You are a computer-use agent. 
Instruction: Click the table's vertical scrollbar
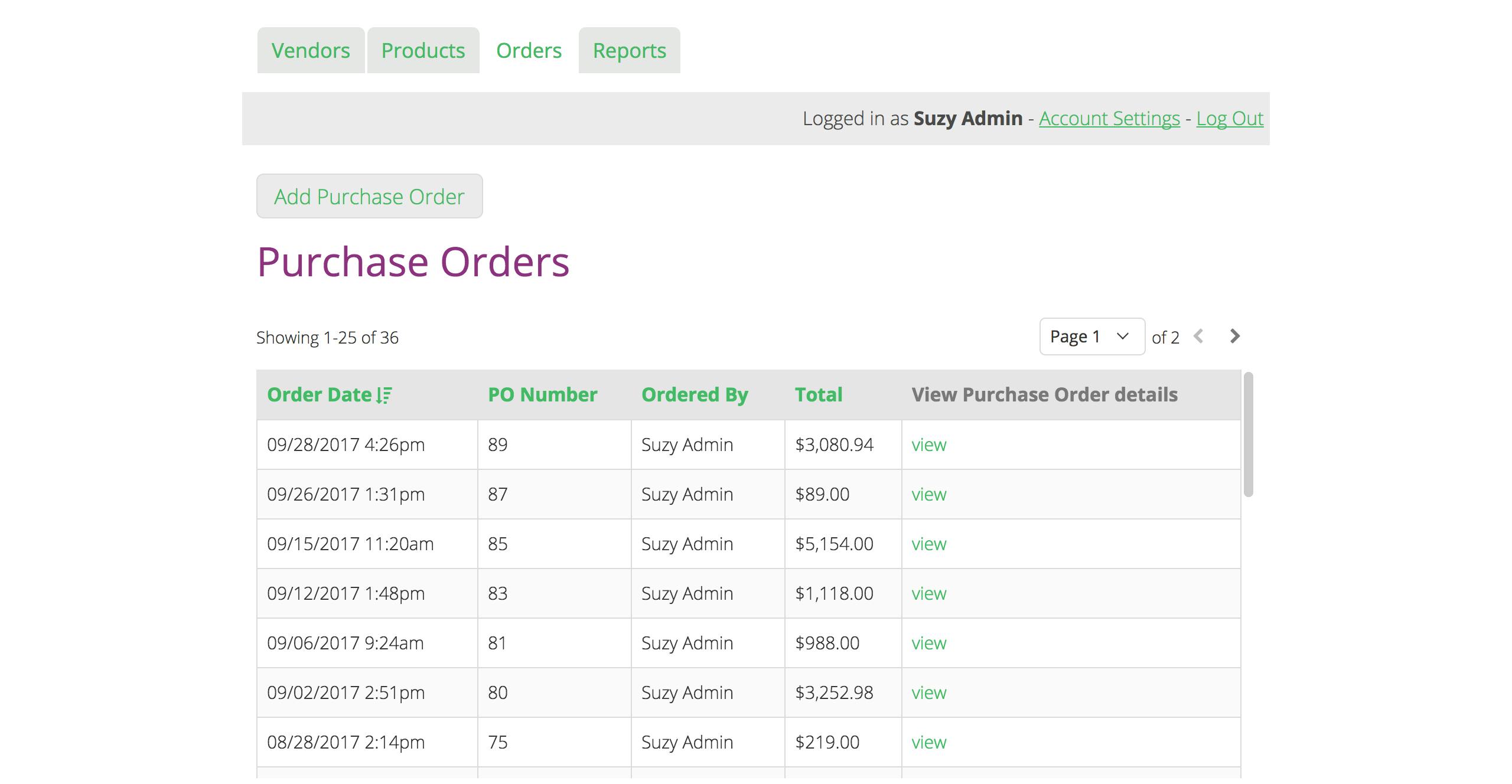point(1248,435)
